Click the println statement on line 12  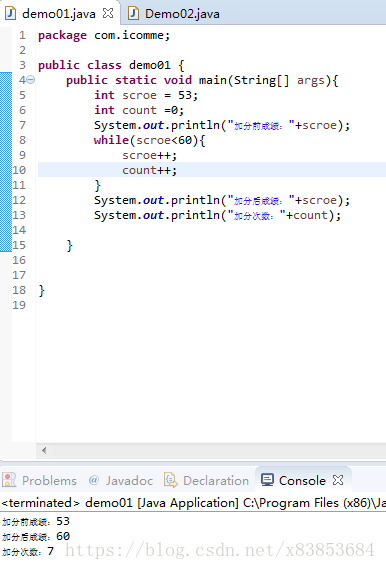[x=222, y=200]
